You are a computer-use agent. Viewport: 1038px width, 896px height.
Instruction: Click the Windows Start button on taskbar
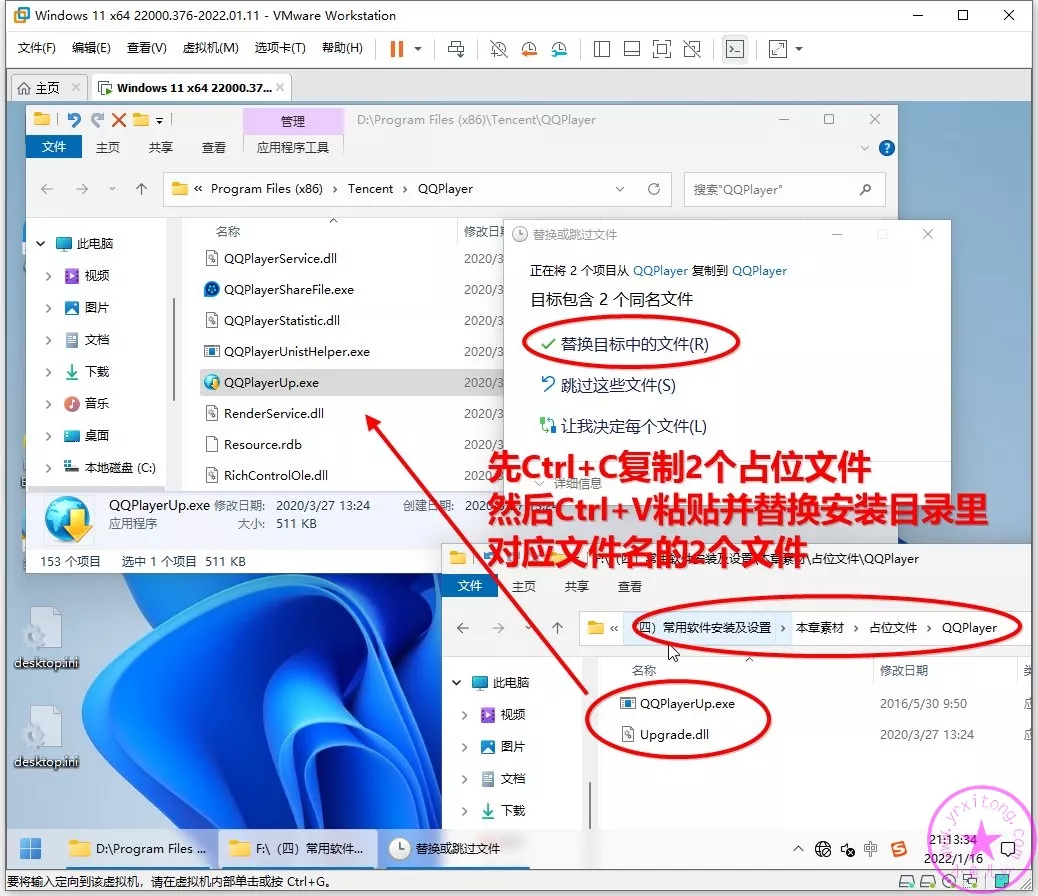pyautogui.click(x=31, y=849)
